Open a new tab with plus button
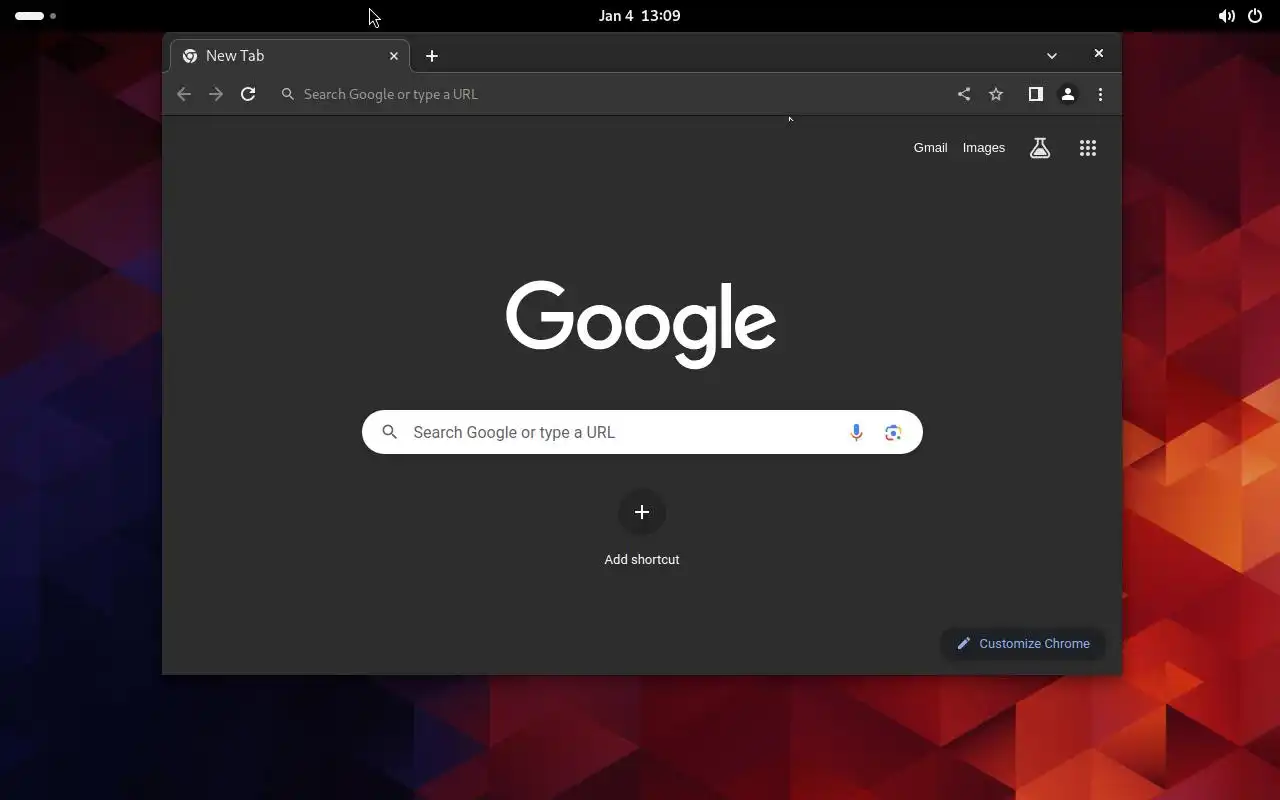Screen dimensions: 1280x800 [x=432, y=56]
